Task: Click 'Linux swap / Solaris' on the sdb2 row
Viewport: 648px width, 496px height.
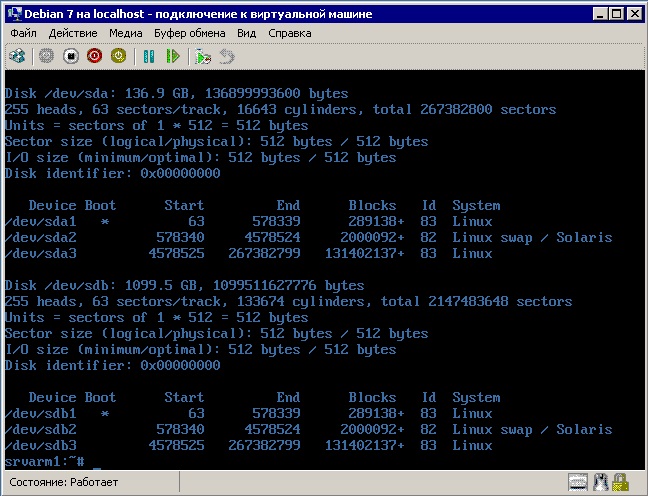Action: pos(532,430)
